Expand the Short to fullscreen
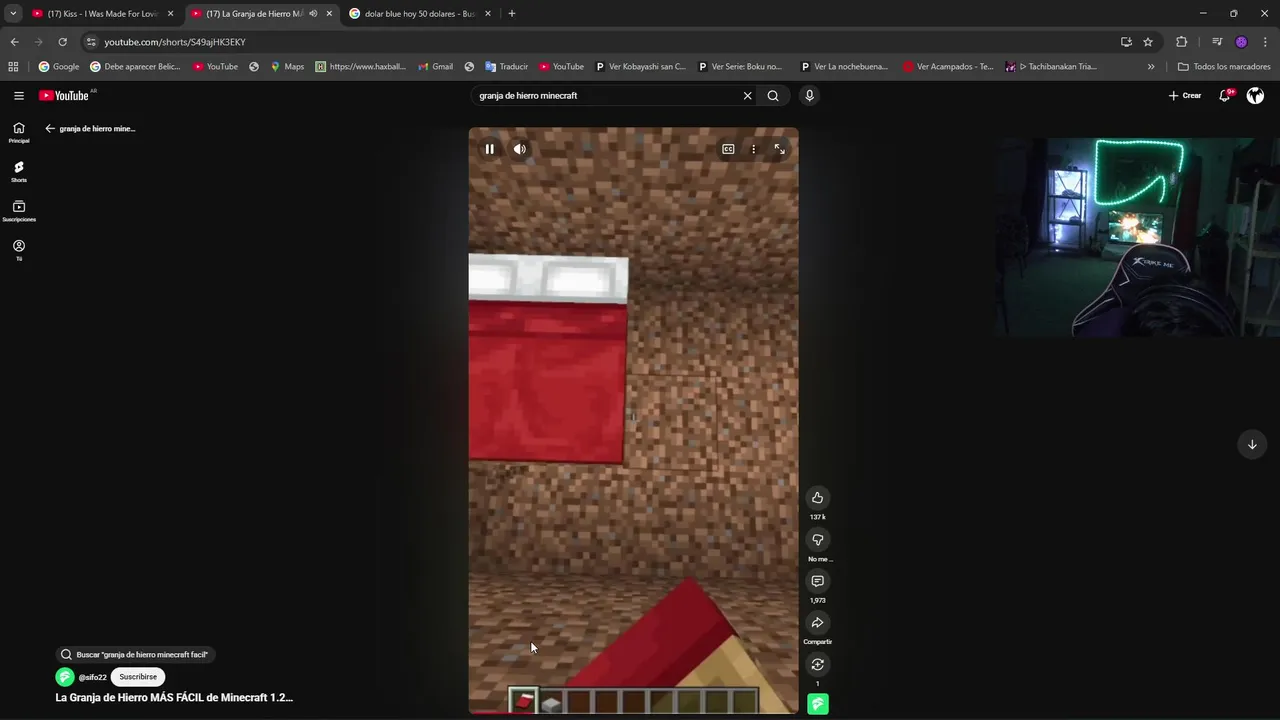This screenshot has width=1280, height=720. [x=779, y=149]
